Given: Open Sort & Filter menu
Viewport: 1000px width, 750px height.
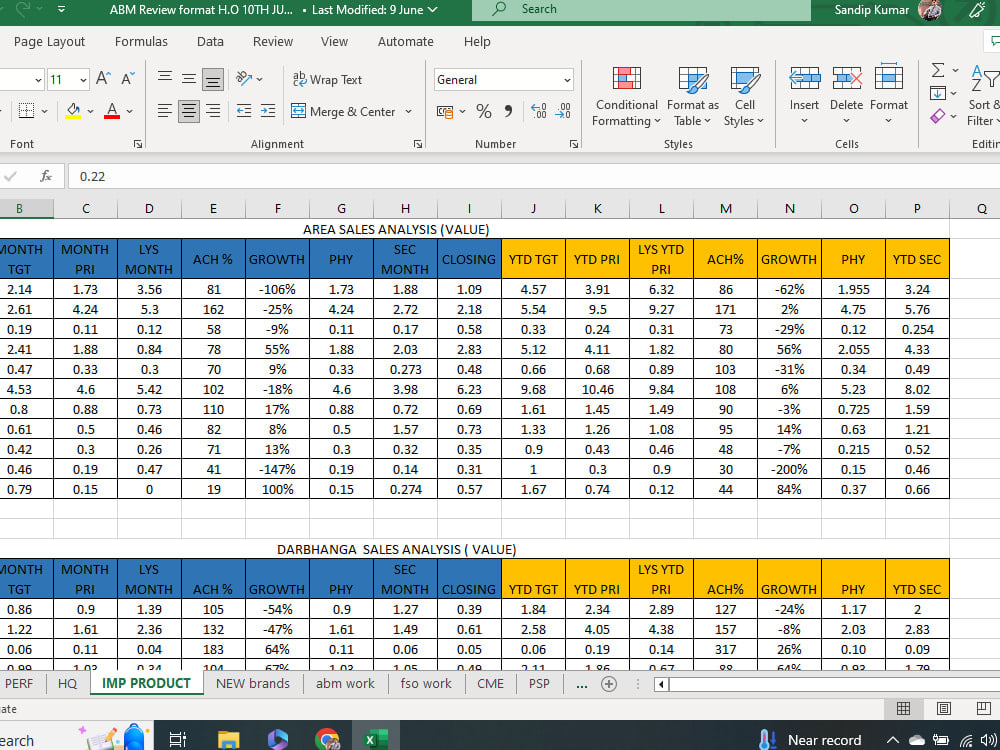Looking at the screenshot, I should [x=982, y=94].
